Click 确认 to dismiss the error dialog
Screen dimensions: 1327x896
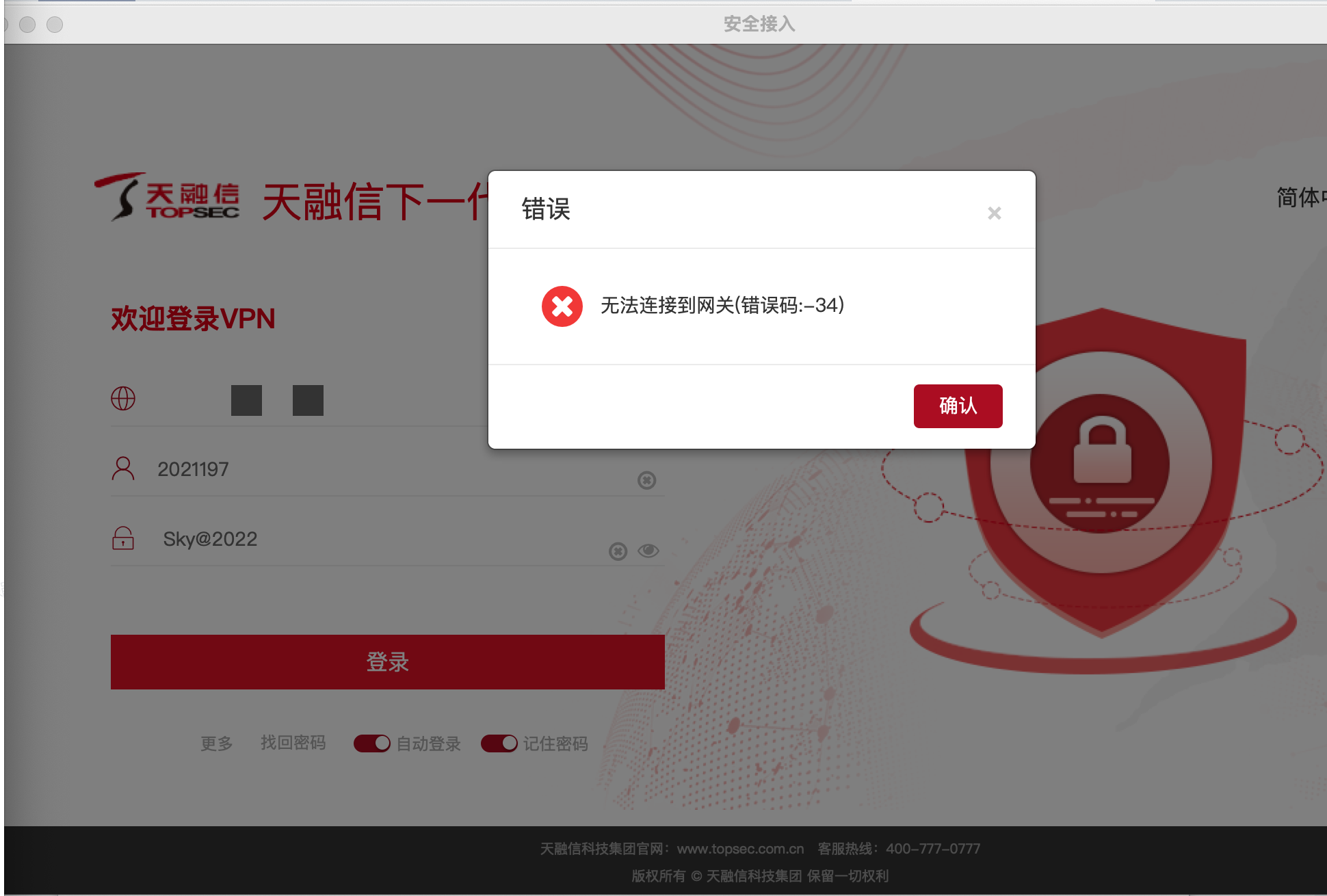click(x=955, y=405)
